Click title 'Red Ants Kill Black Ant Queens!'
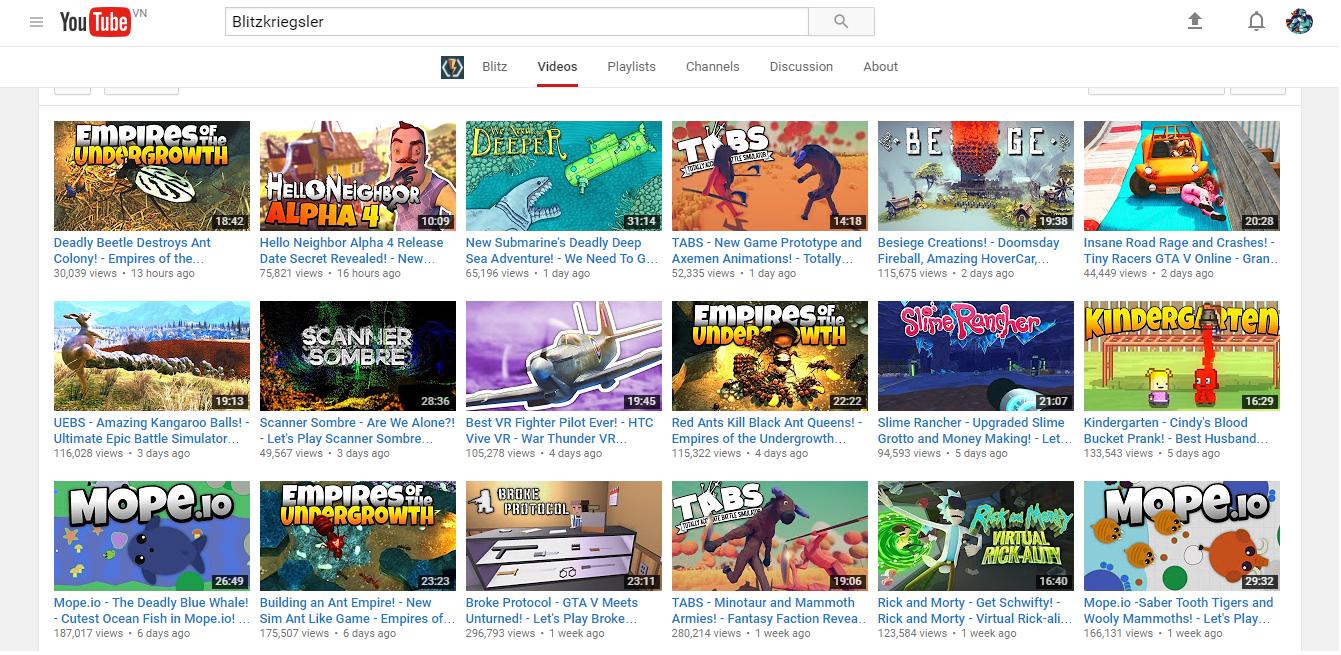 [x=768, y=430]
